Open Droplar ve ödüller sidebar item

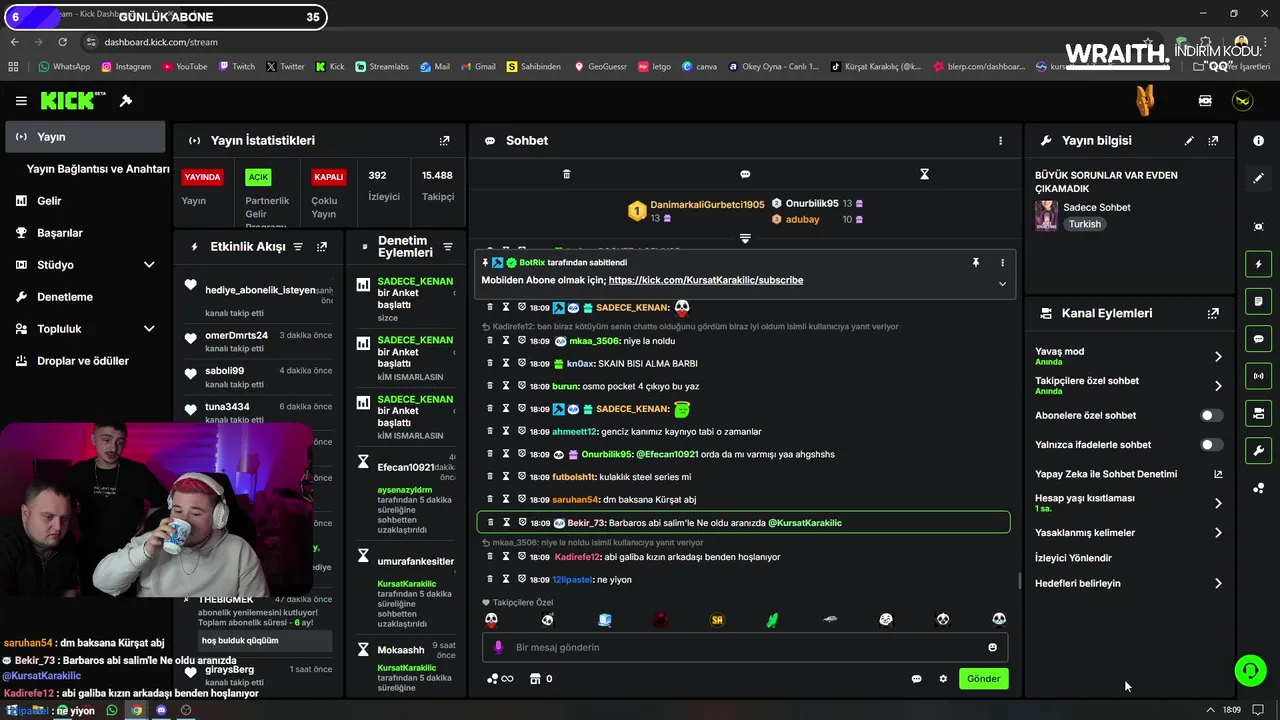point(84,361)
